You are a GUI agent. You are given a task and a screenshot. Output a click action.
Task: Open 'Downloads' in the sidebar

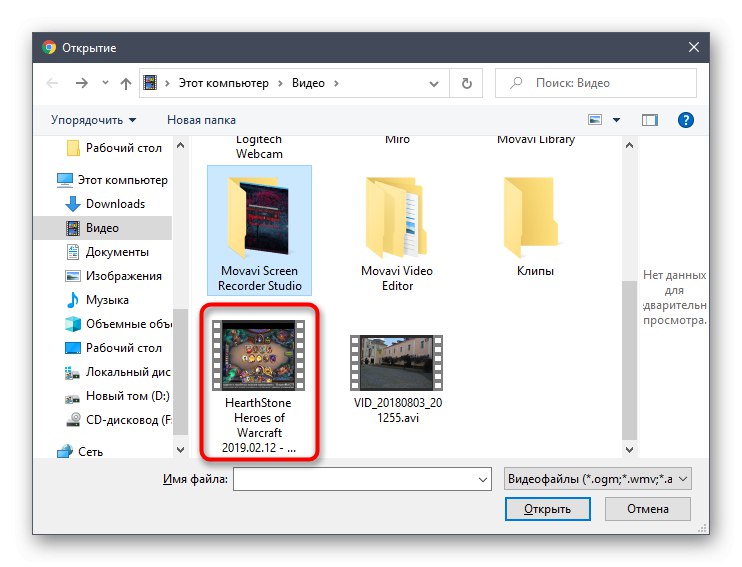[105, 204]
